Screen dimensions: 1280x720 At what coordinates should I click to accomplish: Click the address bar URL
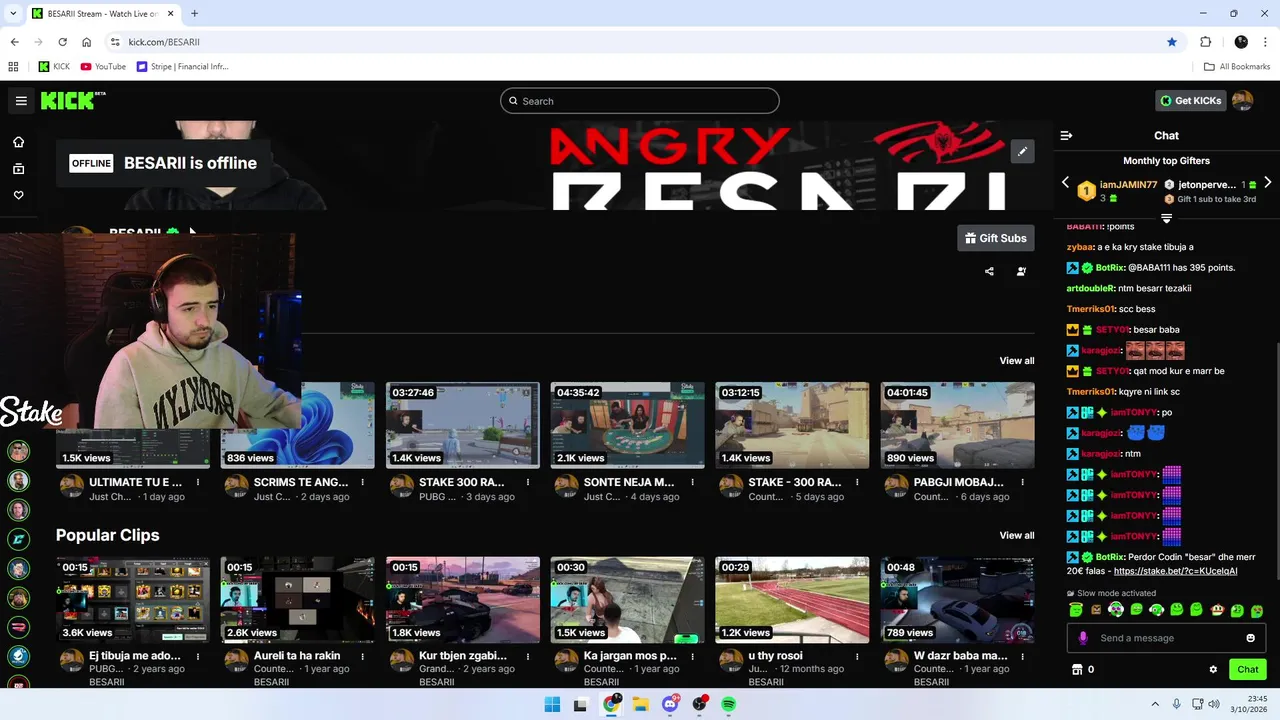coord(164,42)
